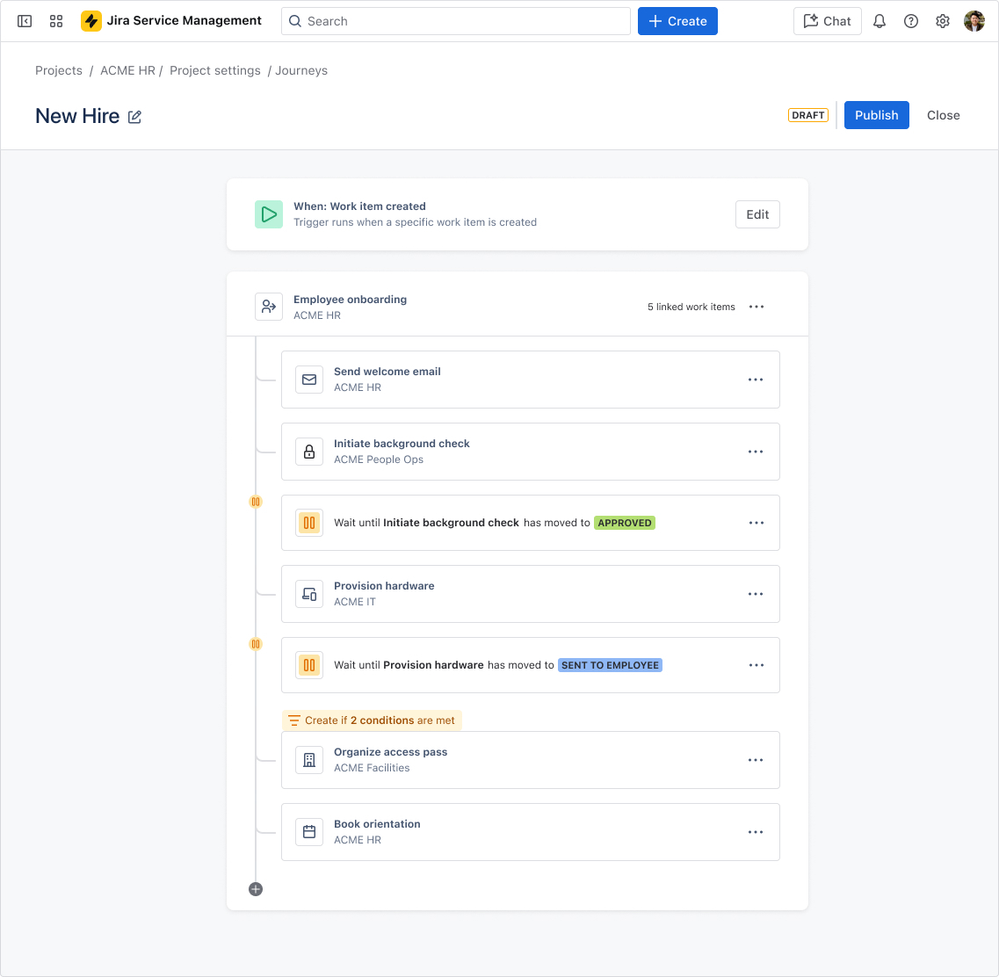The image size is (999, 977).
Task: Open more options for Send welcome email
Action: (x=755, y=380)
